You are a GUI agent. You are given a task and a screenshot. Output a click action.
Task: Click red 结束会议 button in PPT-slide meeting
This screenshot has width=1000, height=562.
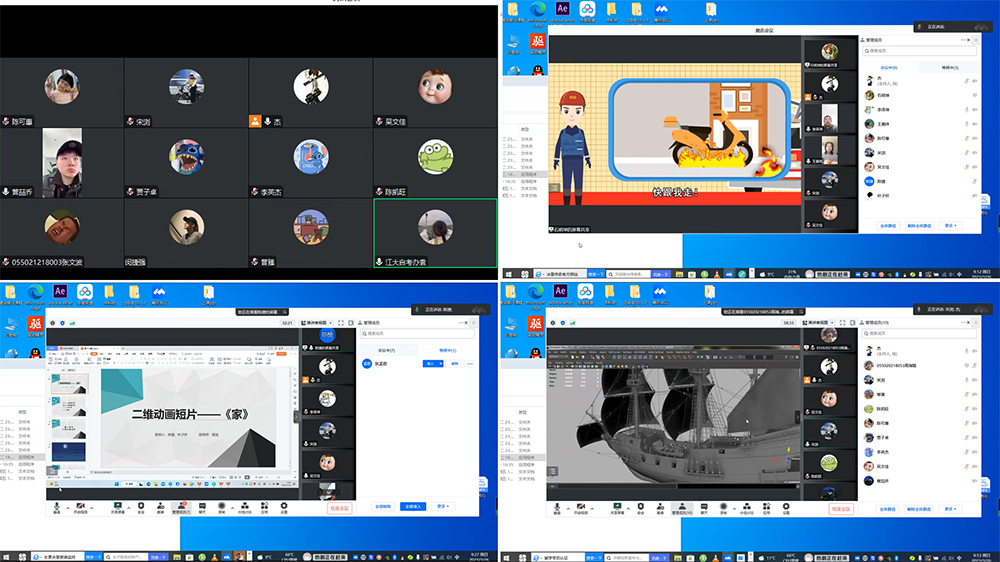tap(339, 508)
